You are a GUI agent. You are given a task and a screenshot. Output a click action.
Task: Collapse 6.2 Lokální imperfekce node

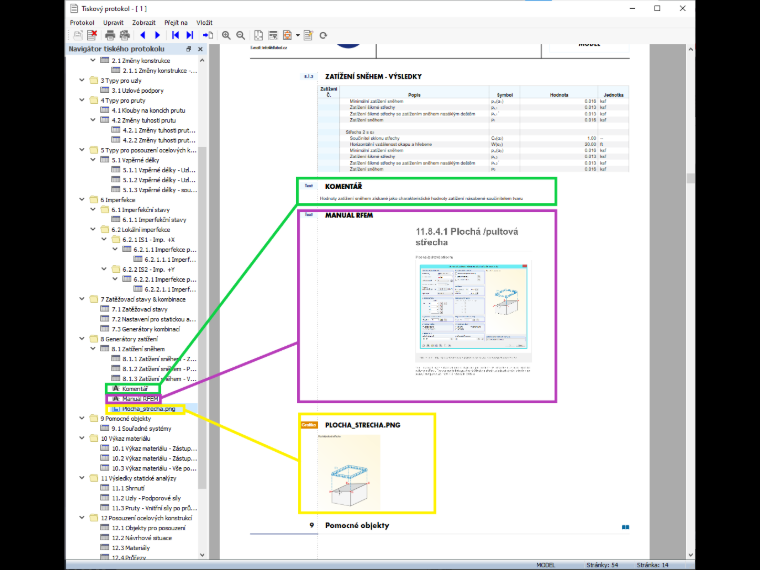pos(93,229)
